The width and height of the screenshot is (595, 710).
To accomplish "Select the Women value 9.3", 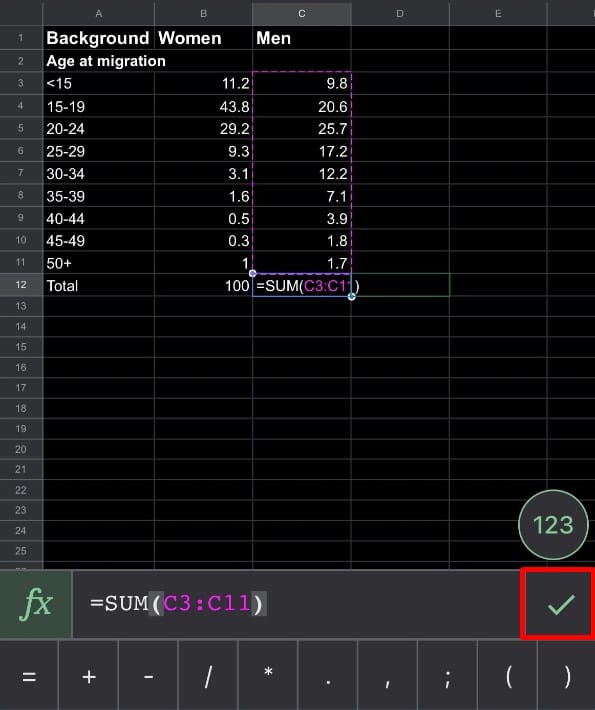I will (203, 151).
